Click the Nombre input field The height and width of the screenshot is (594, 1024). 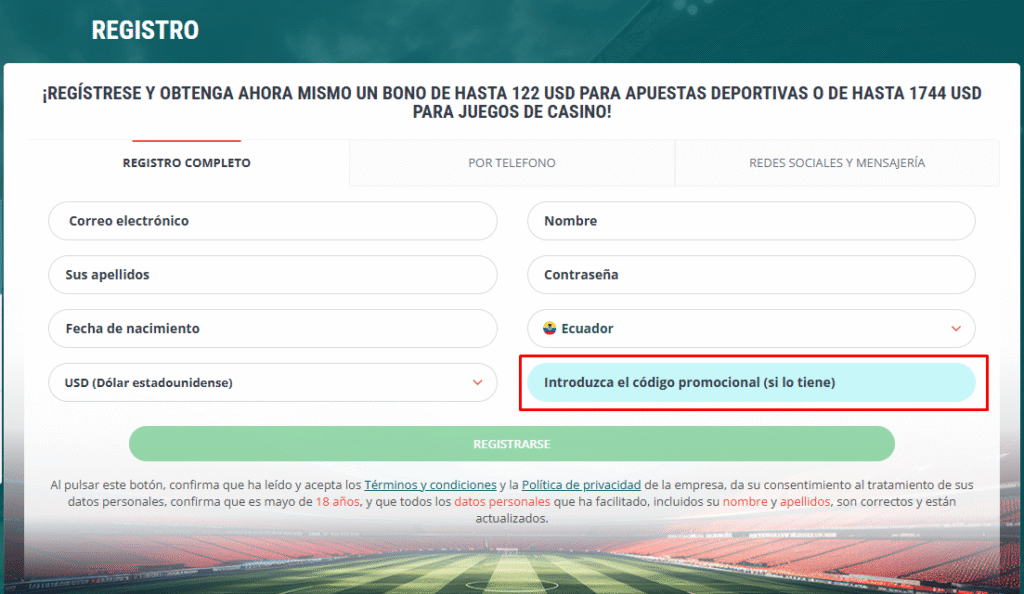[750, 221]
